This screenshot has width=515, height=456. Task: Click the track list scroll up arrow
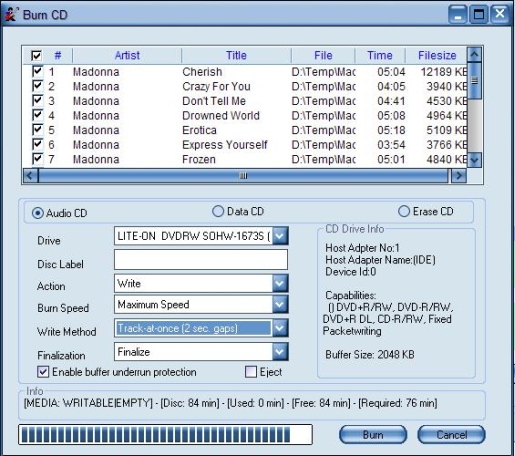tap(475, 54)
